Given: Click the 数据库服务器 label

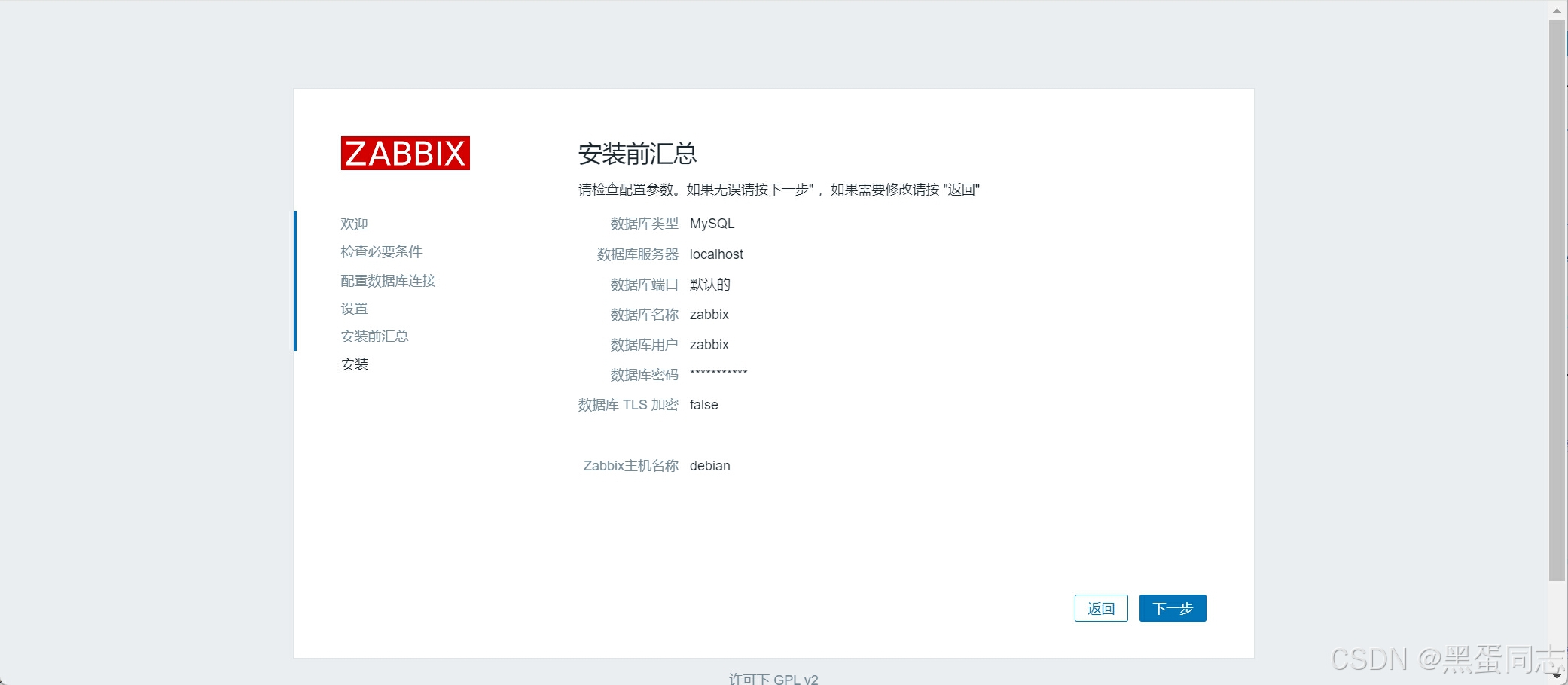Looking at the screenshot, I should pyautogui.click(x=637, y=254).
